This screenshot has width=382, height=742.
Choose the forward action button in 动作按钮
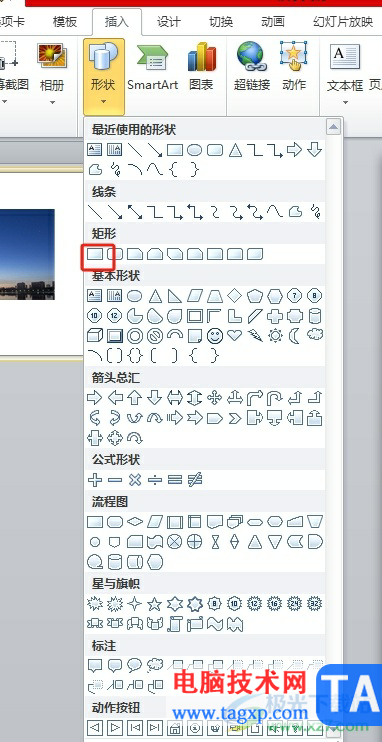(115, 727)
